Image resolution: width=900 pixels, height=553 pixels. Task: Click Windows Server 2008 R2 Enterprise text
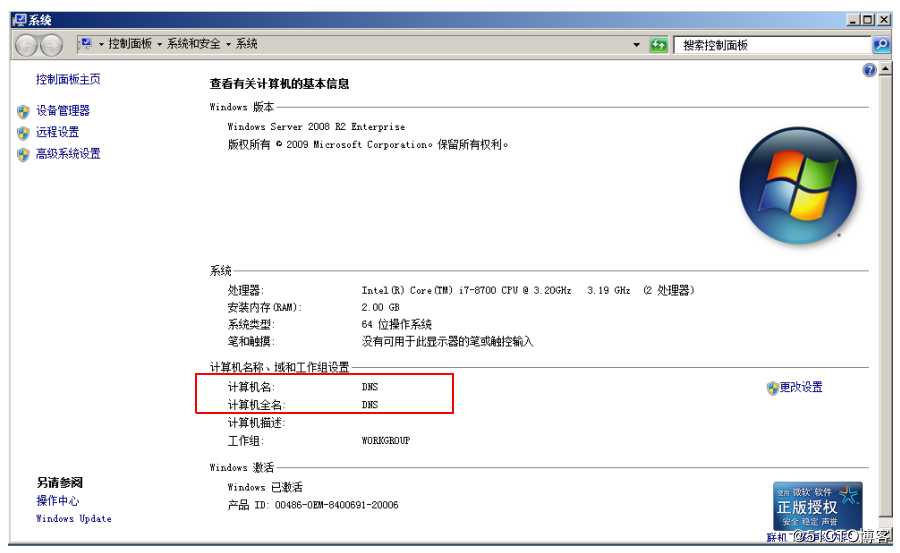[x=316, y=126]
